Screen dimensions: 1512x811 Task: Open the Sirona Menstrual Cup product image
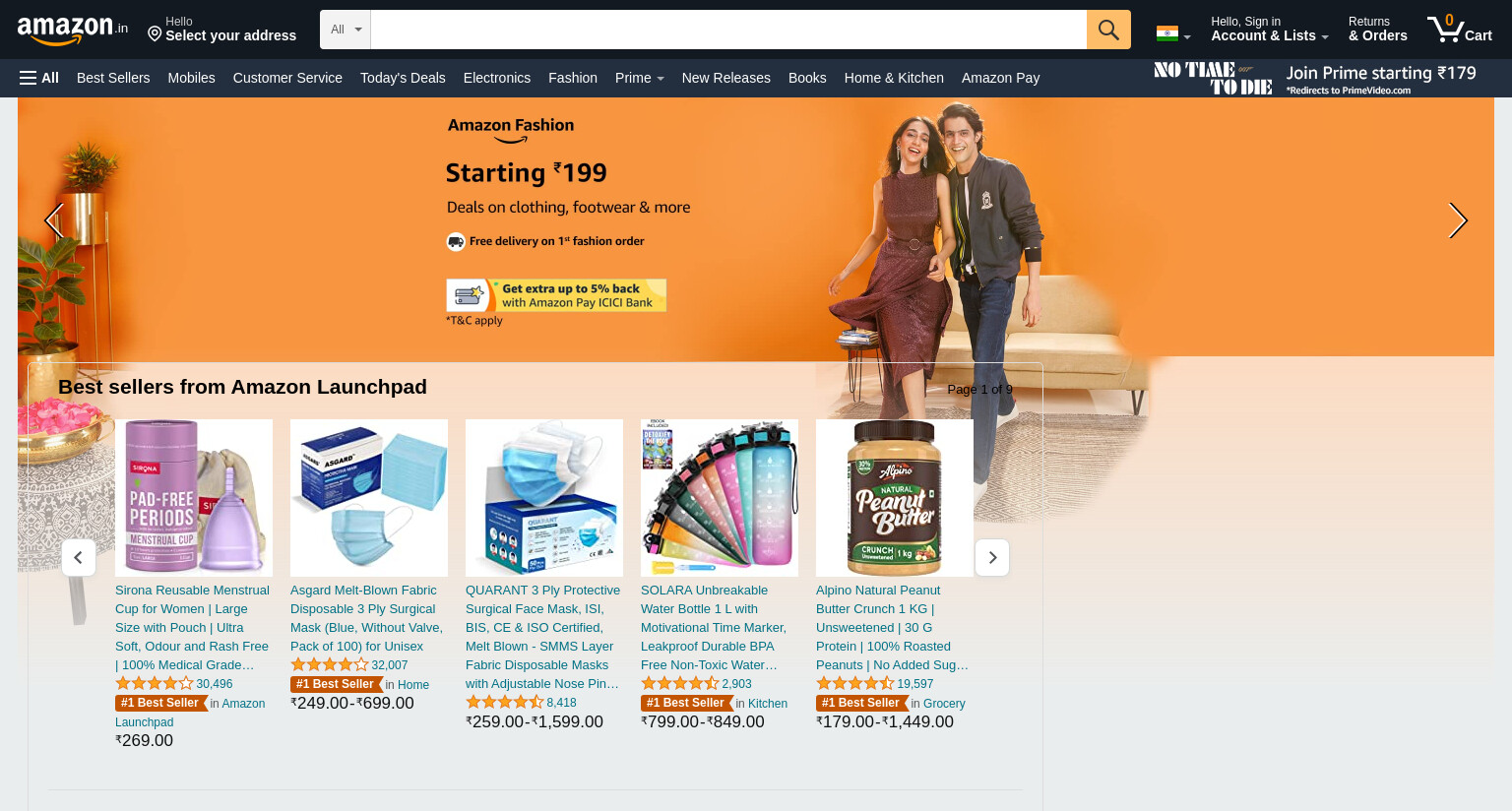coord(194,498)
